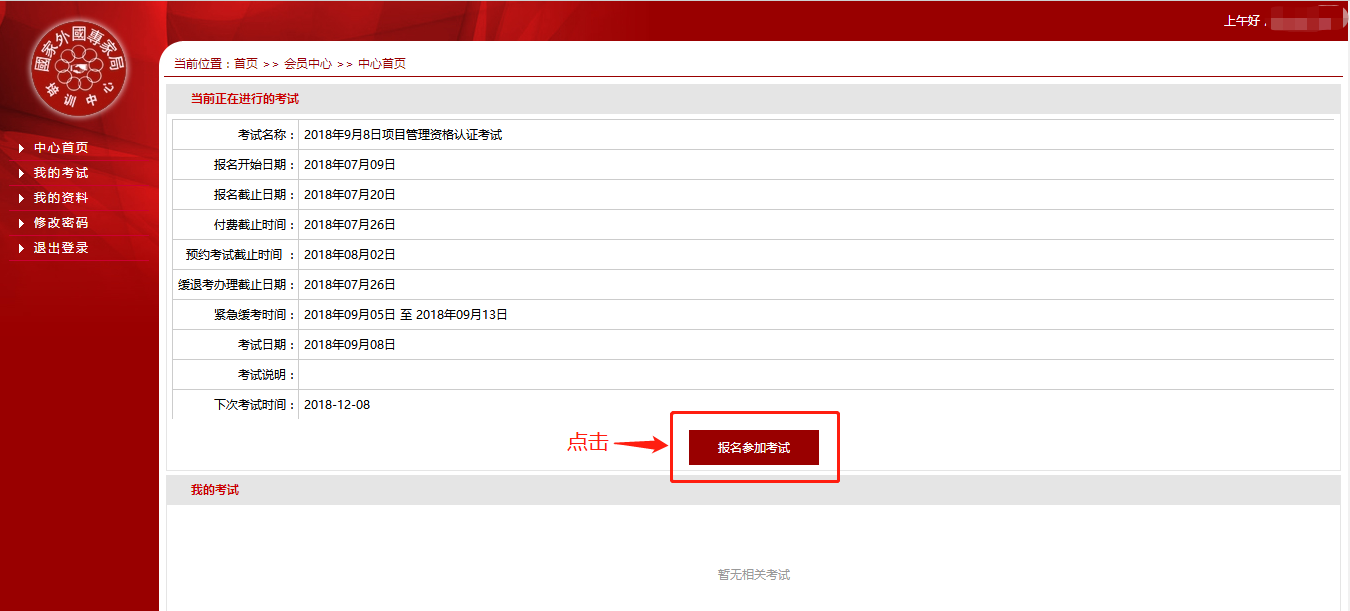The image size is (1350, 611).
Task: Click the arrow icon beside 中心首页
Action: [x=21, y=148]
